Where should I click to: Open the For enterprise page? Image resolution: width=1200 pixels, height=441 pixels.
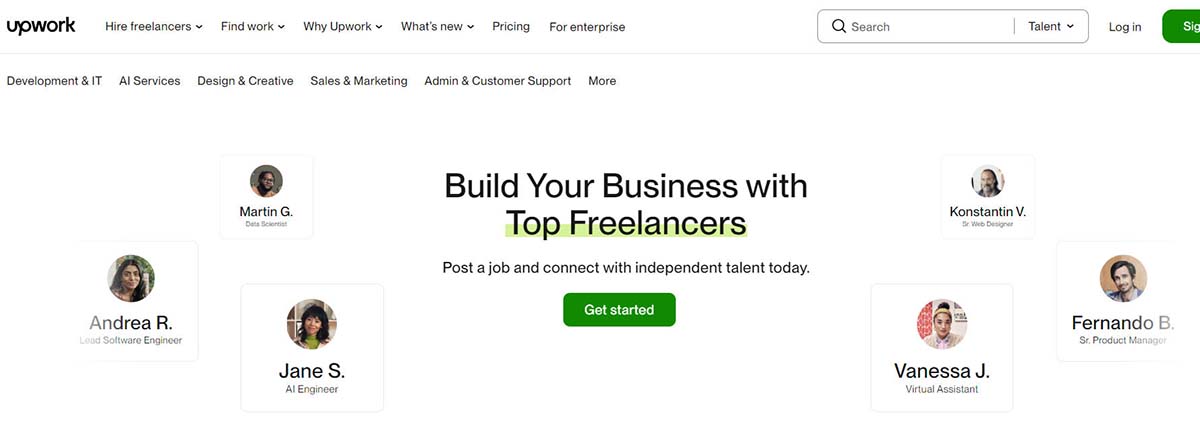(x=587, y=27)
